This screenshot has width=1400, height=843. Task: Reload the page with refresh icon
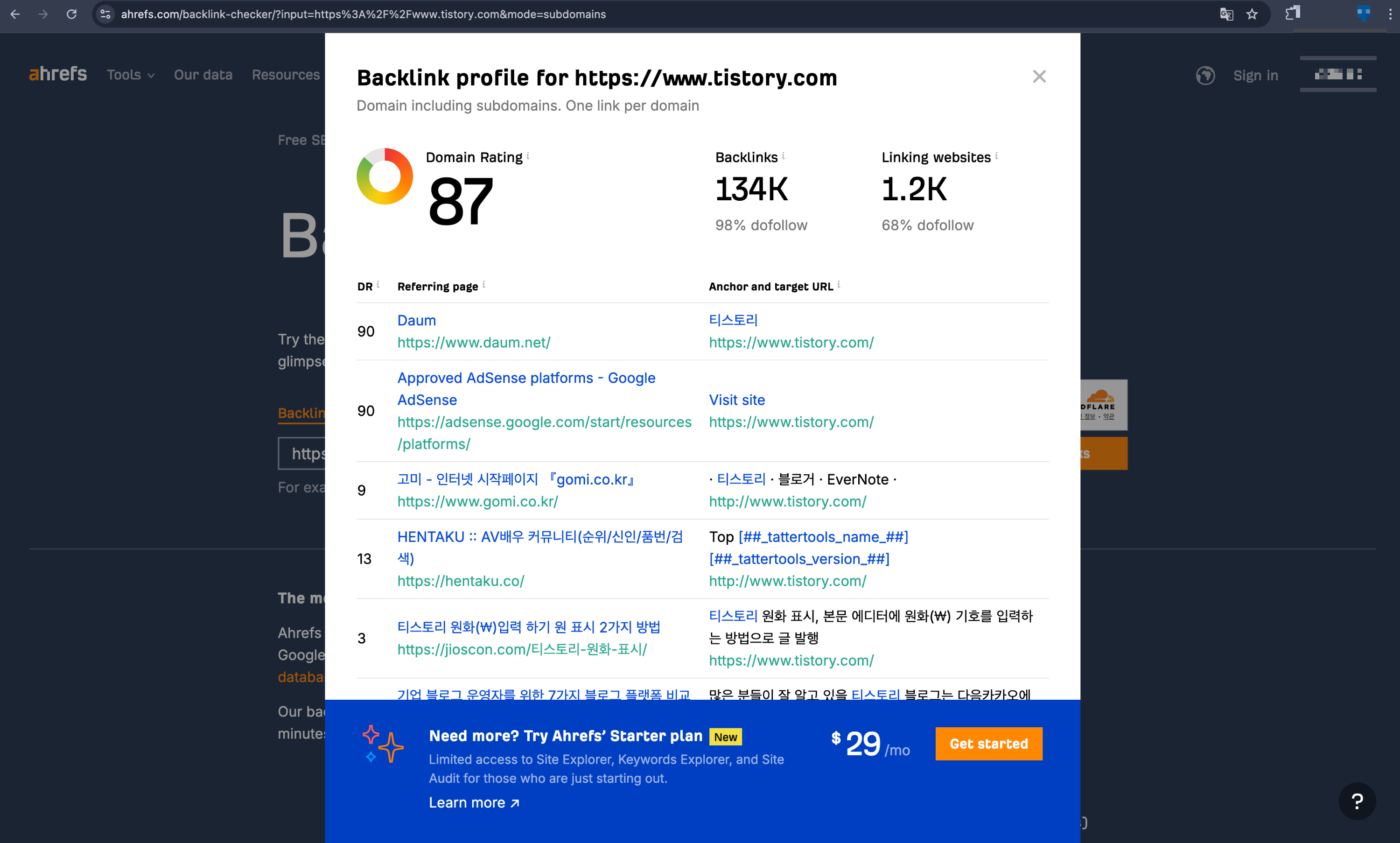coord(71,14)
